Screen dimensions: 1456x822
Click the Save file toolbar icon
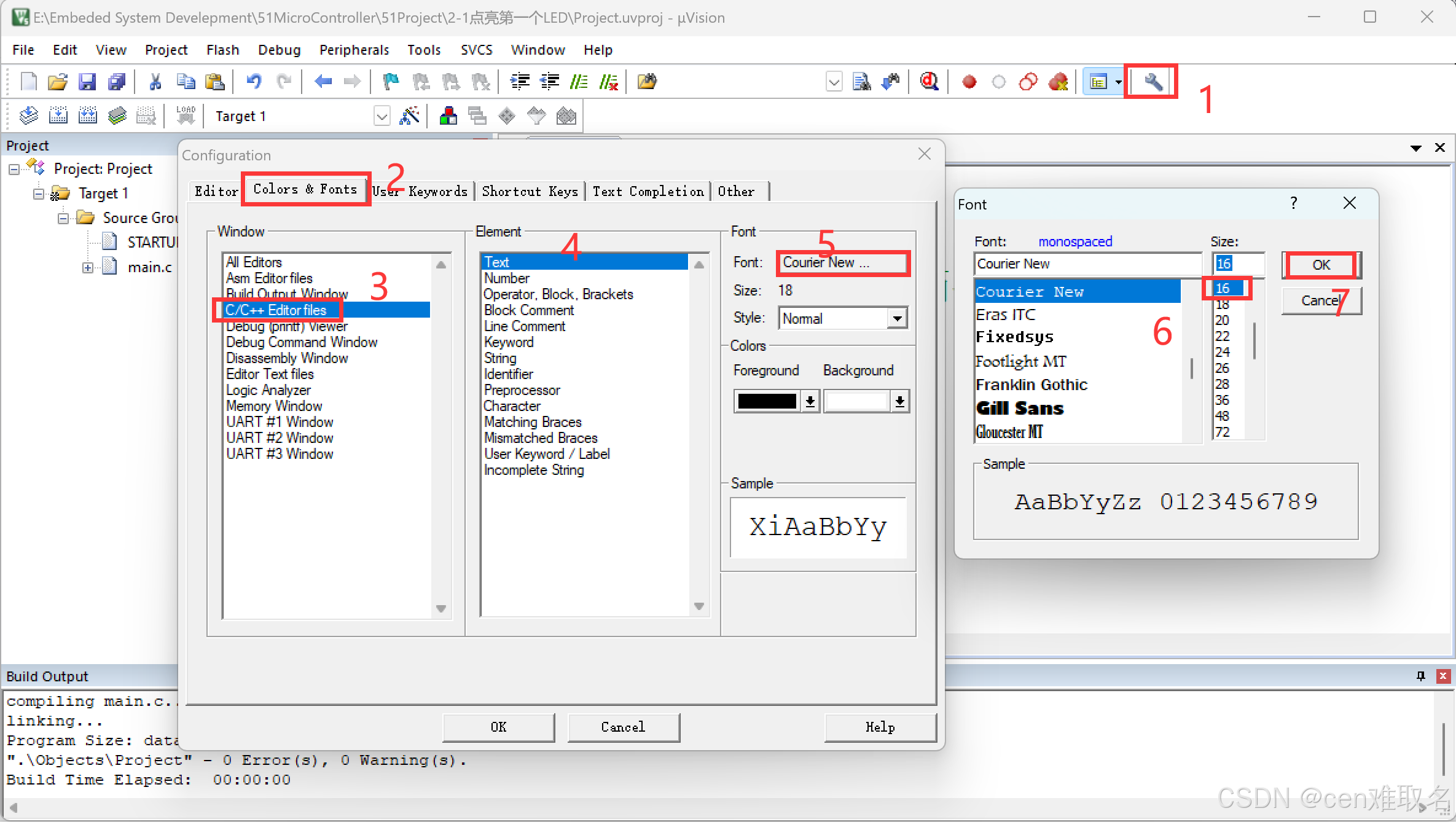(x=87, y=82)
